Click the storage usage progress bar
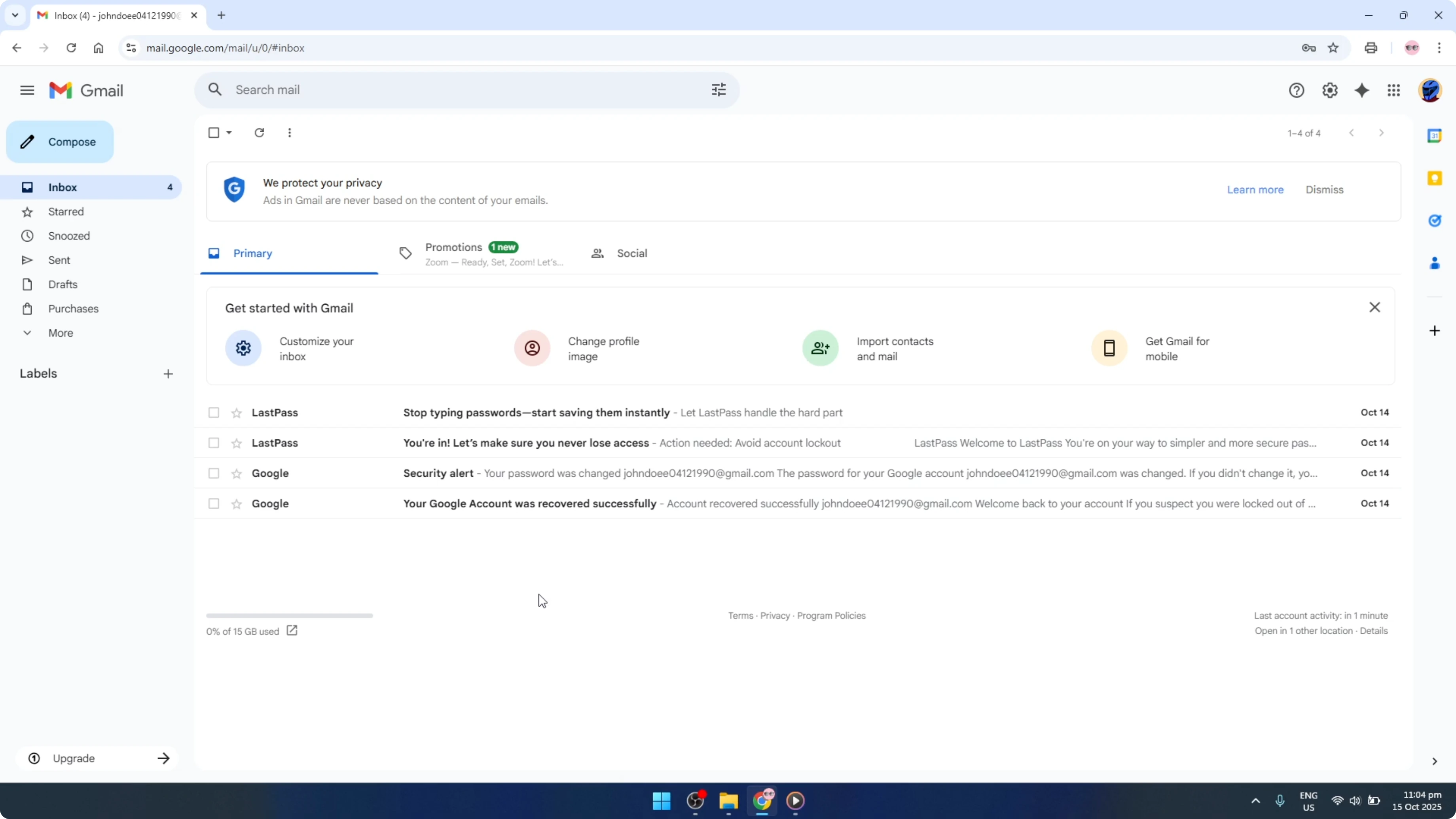The height and width of the screenshot is (819, 1456). (x=289, y=616)
